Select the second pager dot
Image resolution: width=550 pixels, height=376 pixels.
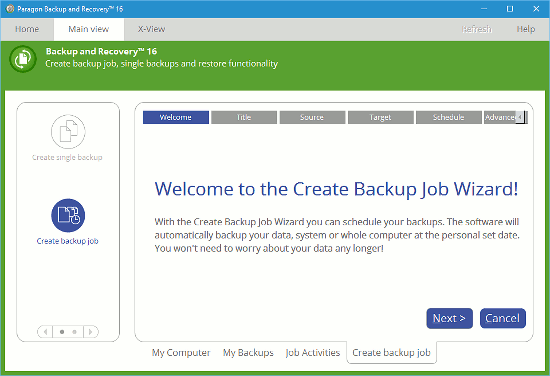74,331
